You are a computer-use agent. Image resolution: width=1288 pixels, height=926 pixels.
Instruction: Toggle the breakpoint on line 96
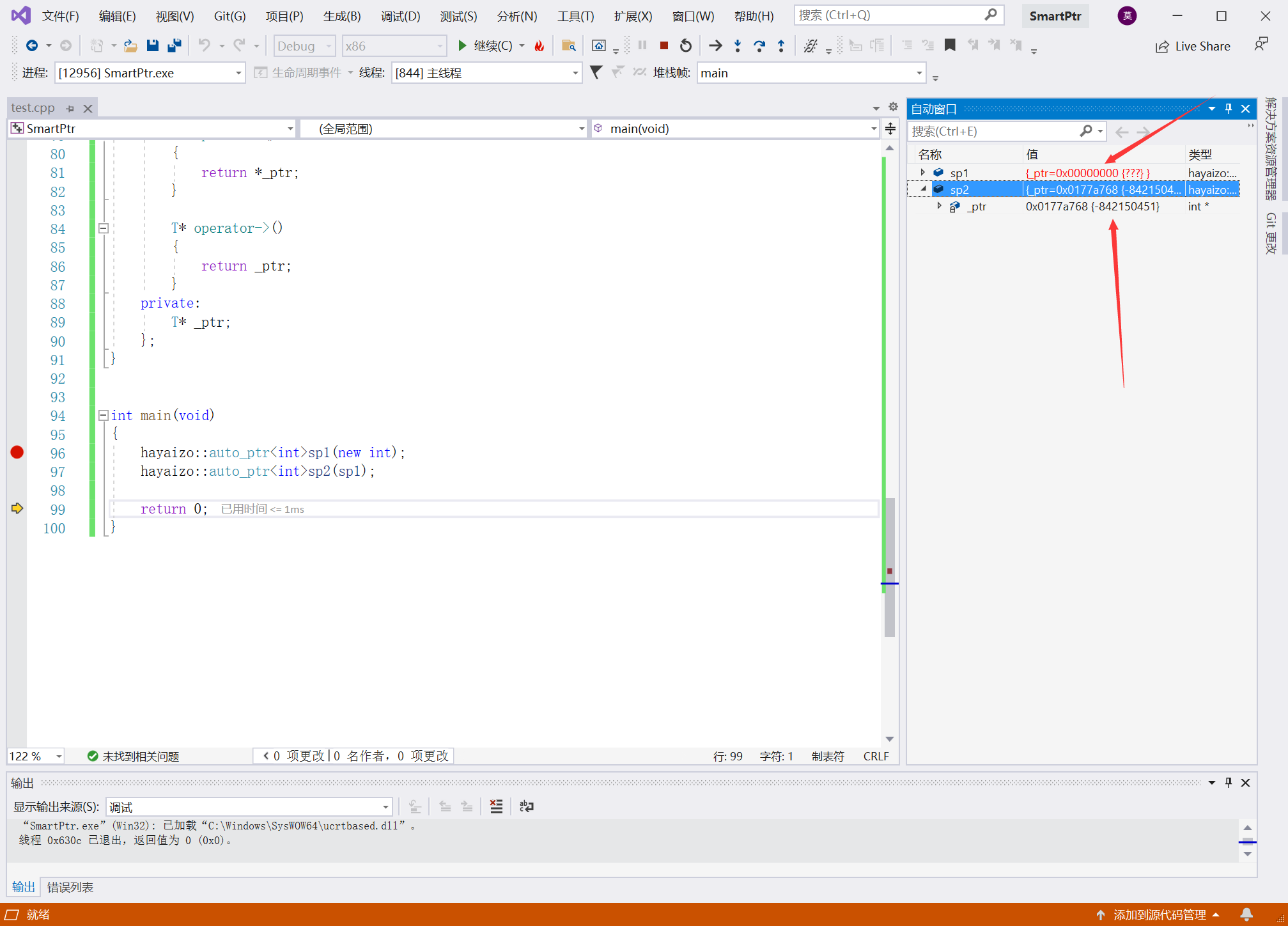17,453
